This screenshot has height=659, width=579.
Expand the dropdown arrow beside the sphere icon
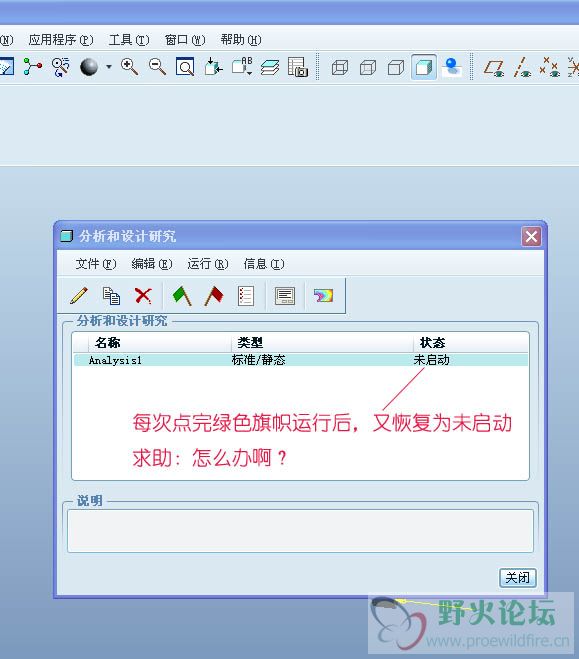[x=109, y=67]
